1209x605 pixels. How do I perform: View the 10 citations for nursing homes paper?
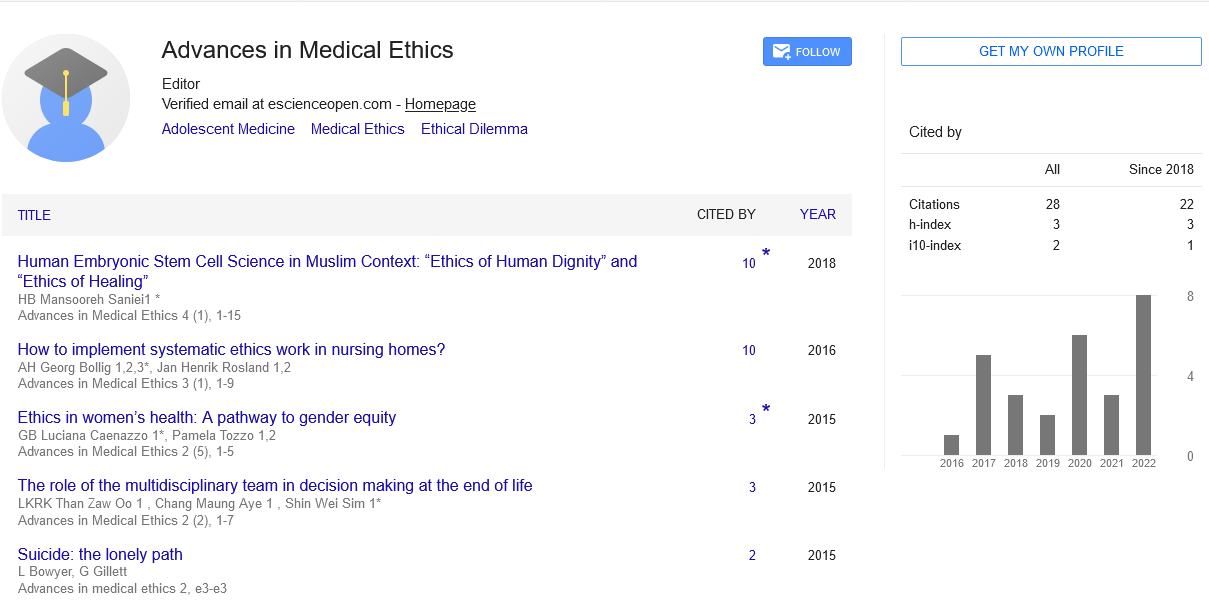(x=749, y=350)
